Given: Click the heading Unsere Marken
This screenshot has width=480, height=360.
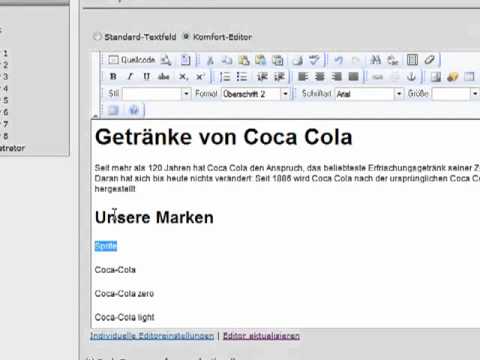Looking at the screenshot, I should pyautogui.click(x=154, y=217).
